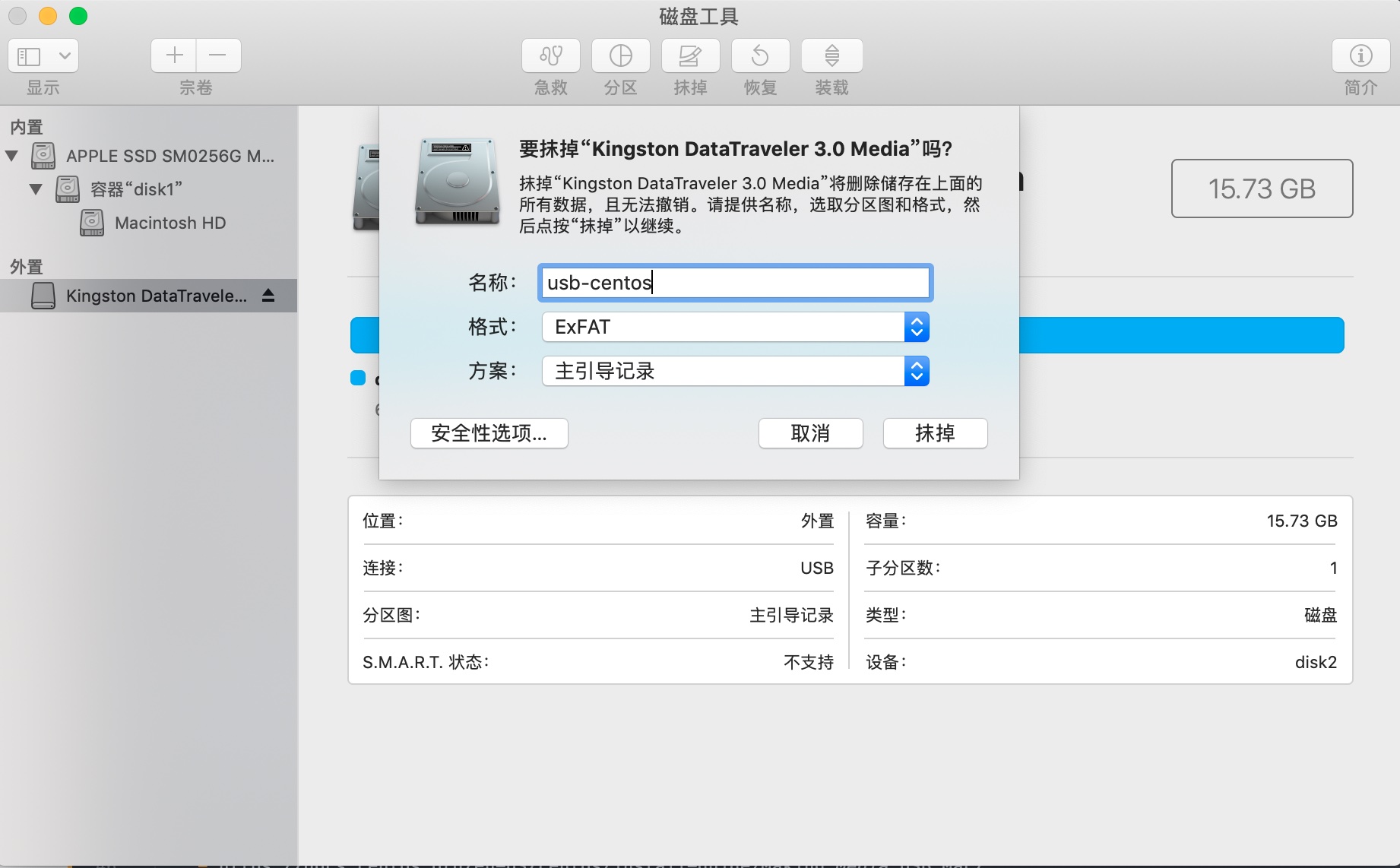Click the Erase (抹掉) toolbar icon
This screenshot has width=1400, height=868.
[x=691, y=55]
